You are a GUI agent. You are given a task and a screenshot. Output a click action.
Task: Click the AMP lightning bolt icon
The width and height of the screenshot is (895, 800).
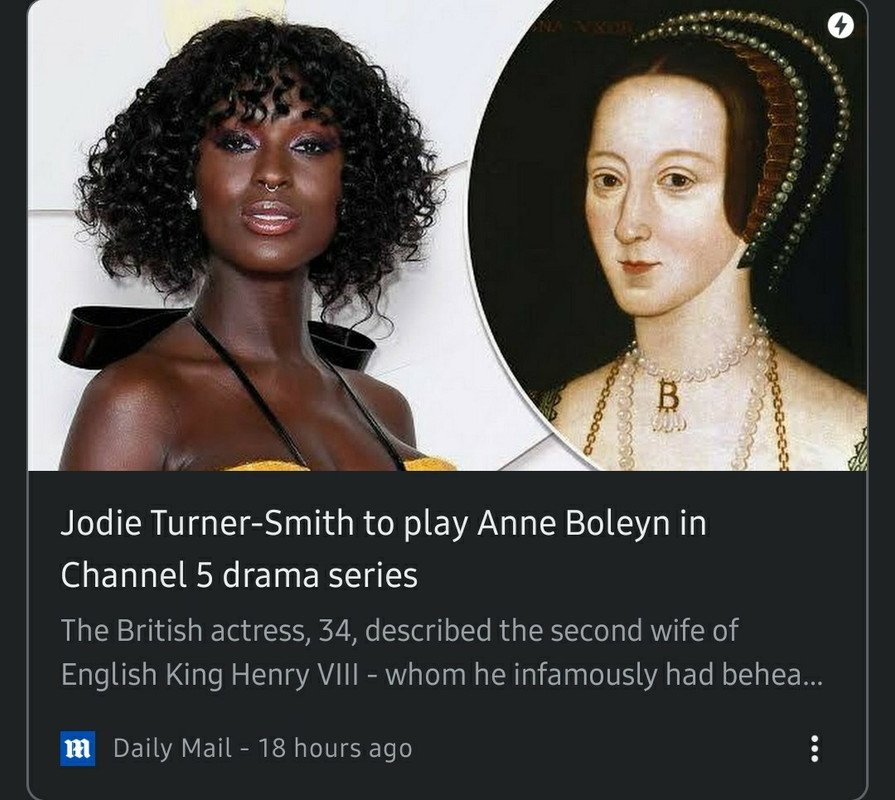840,26
